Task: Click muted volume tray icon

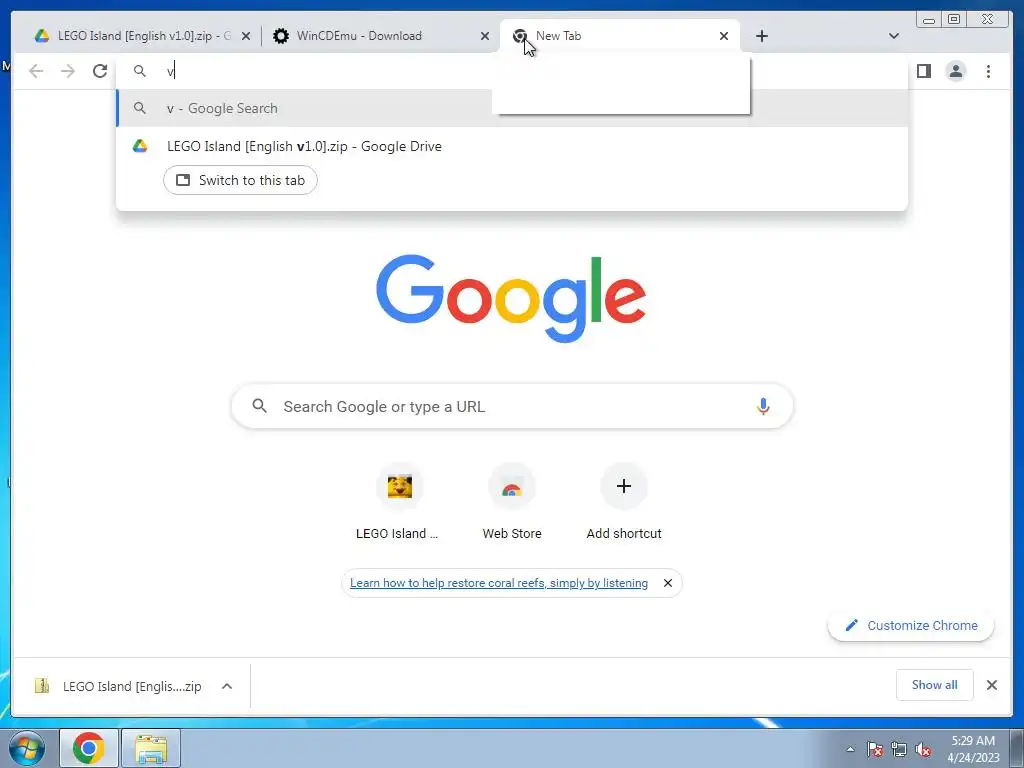Action: click(923, 749)
